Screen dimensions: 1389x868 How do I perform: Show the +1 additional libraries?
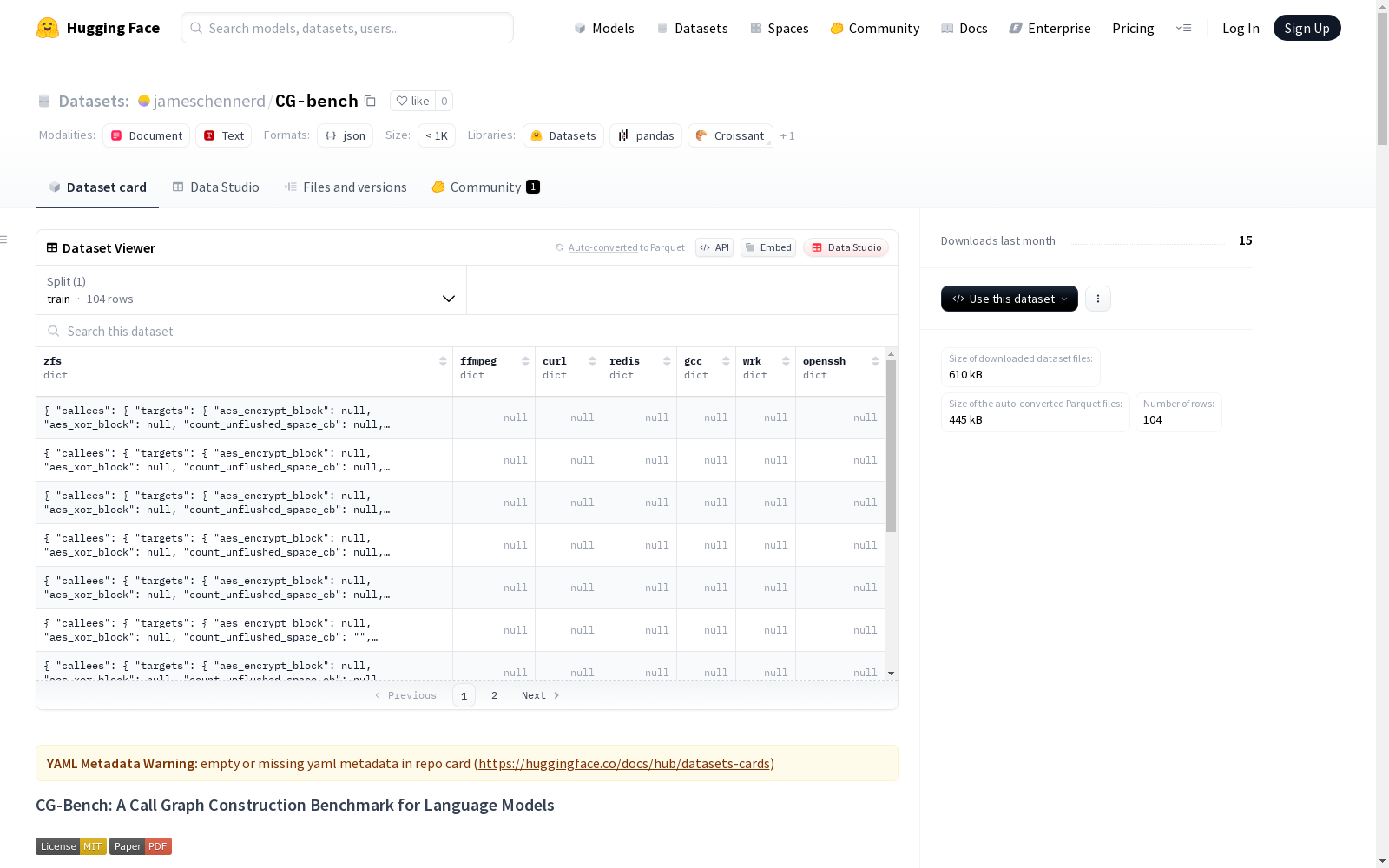pos(787,135)
